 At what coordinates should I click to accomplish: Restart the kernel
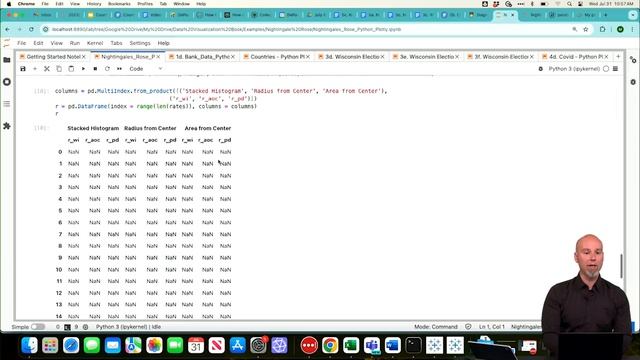click(x=107, y=69)
